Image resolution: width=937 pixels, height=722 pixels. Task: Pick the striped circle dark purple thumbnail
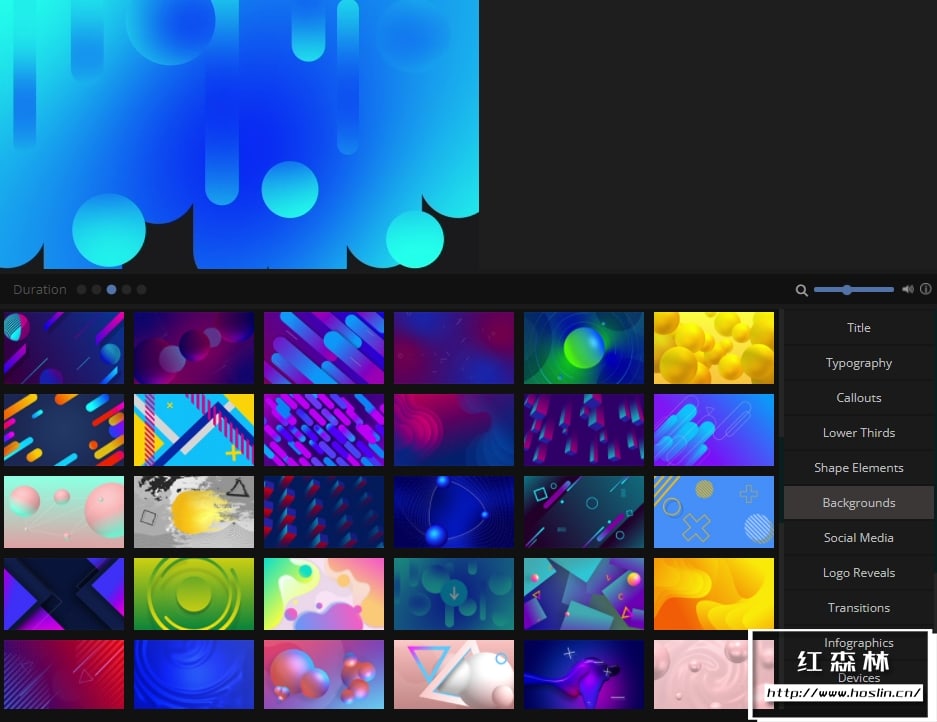(64, 348)
